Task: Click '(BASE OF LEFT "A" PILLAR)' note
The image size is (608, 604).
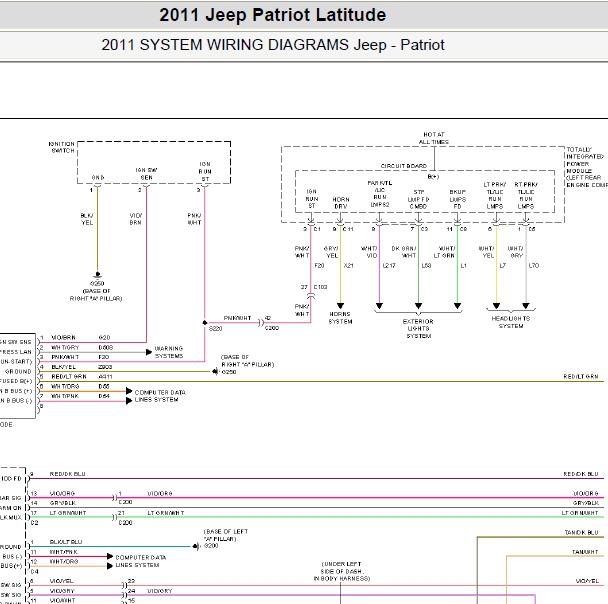Action: click(226, 535)
